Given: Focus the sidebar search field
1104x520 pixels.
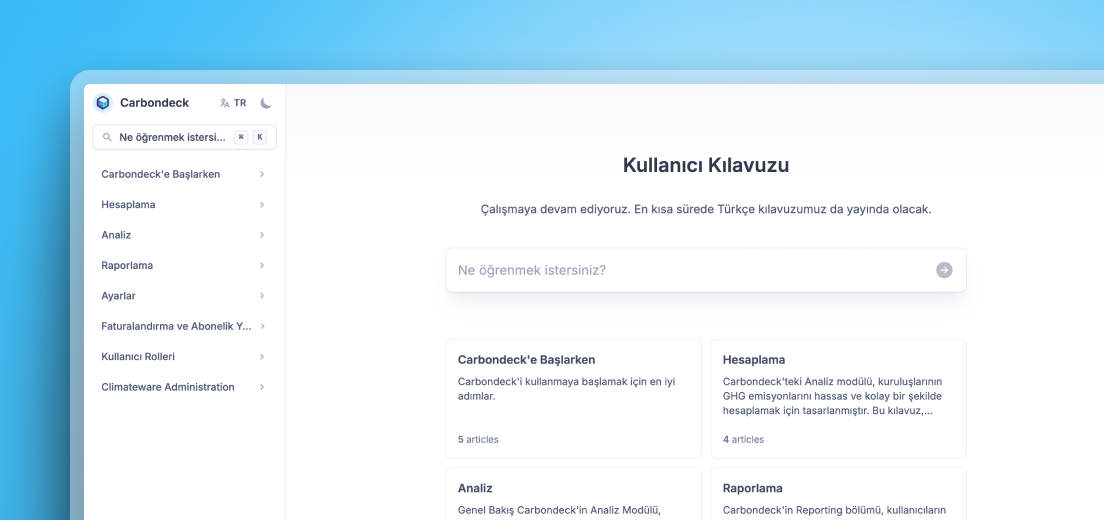Looking at the screenshot, I should pos(184,137).
